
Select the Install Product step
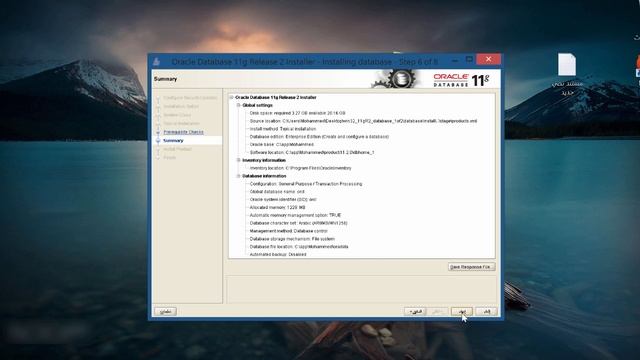point(177,149)
